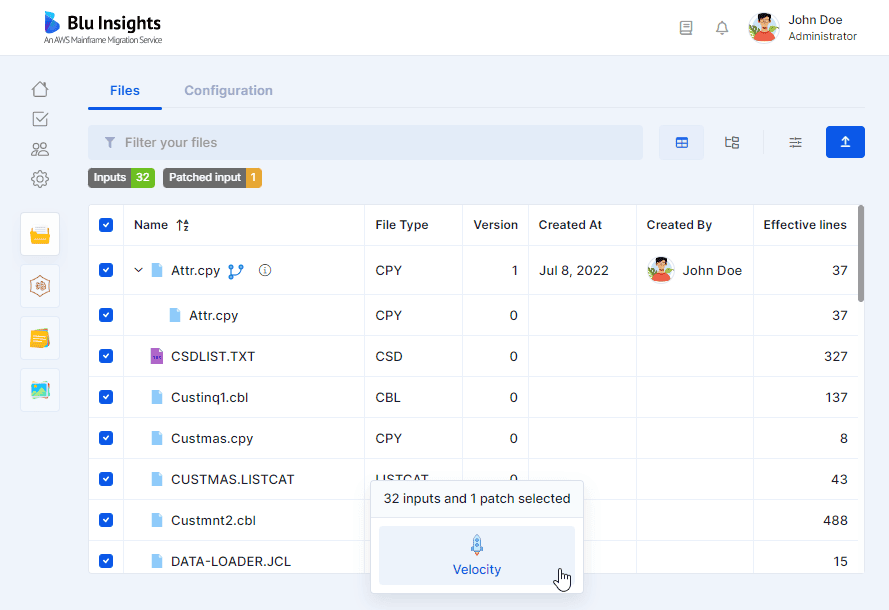The image size is (889, 610).
Task: Click the blue upload button
Action: pos(845,142)
